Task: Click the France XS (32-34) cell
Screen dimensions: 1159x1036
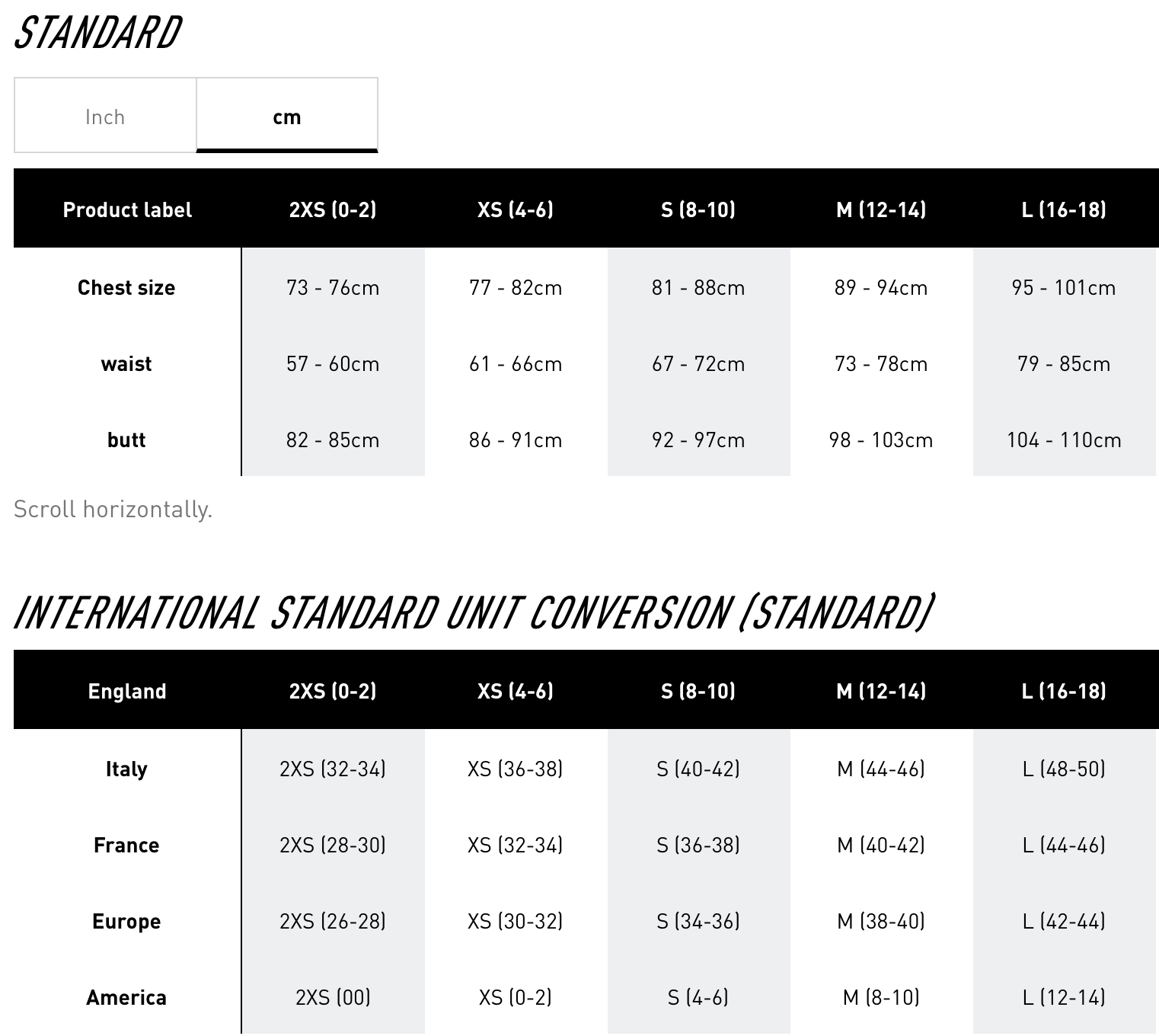Action: coord(516,845)
